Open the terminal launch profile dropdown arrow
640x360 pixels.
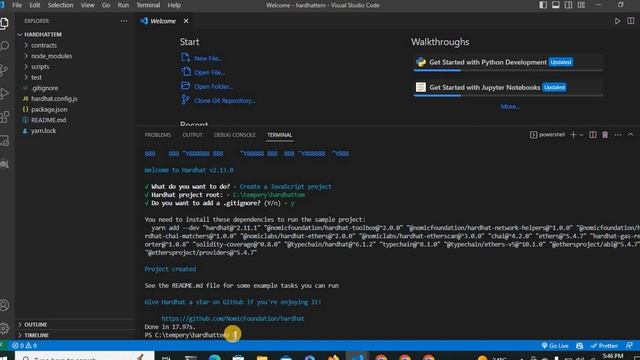coord(582,135)
